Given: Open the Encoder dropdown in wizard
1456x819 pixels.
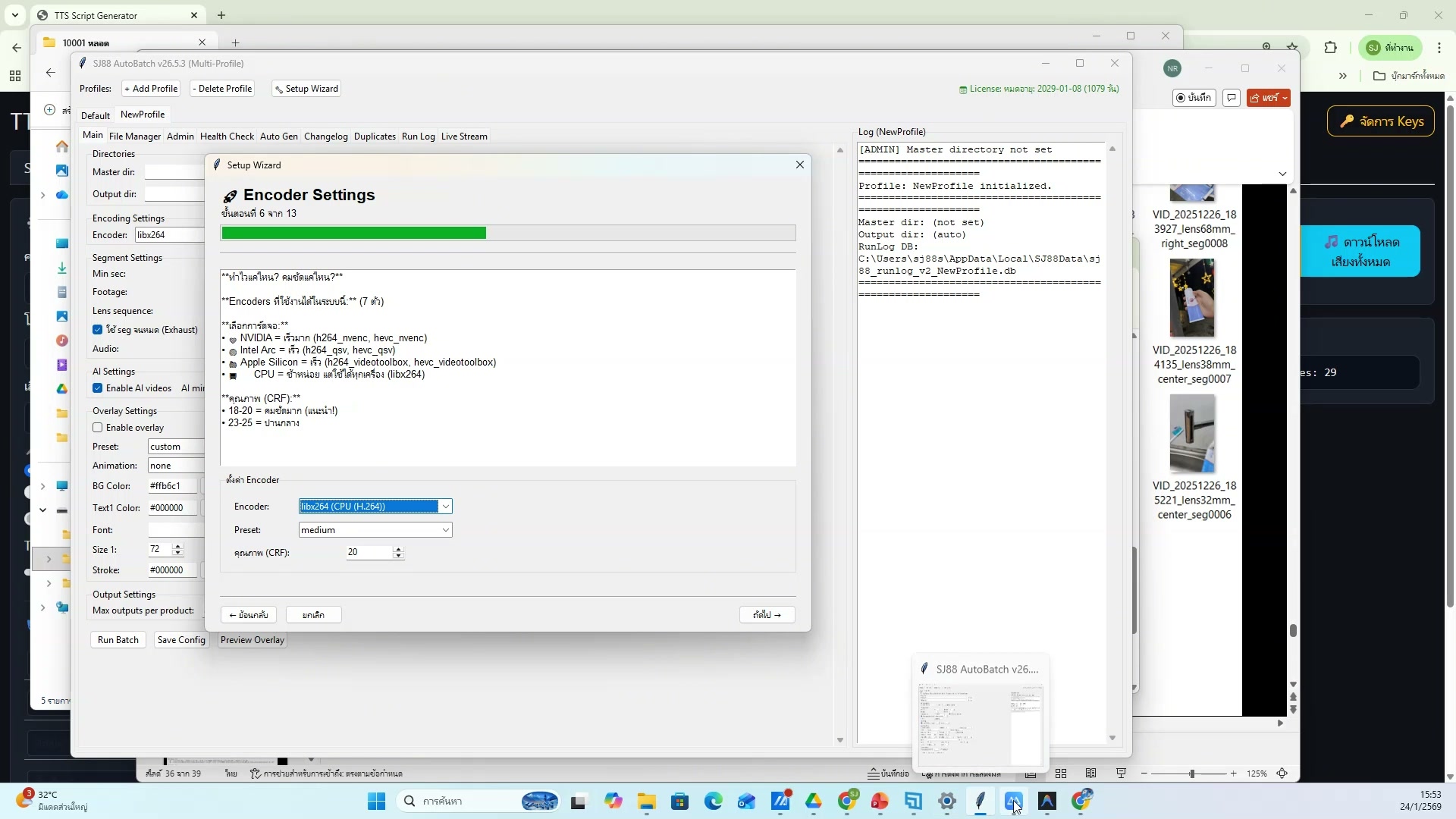Looking at the screenshot, I should [445, 507].
